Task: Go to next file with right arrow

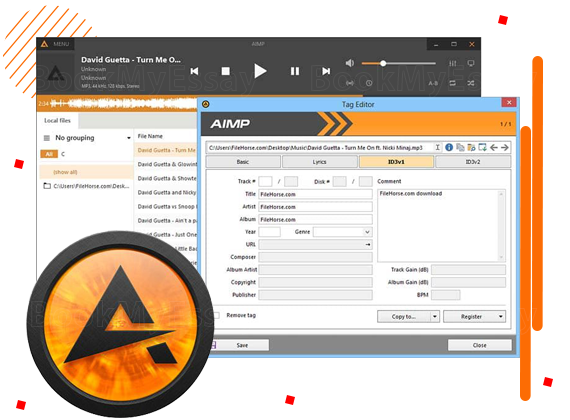Action: 505,147
